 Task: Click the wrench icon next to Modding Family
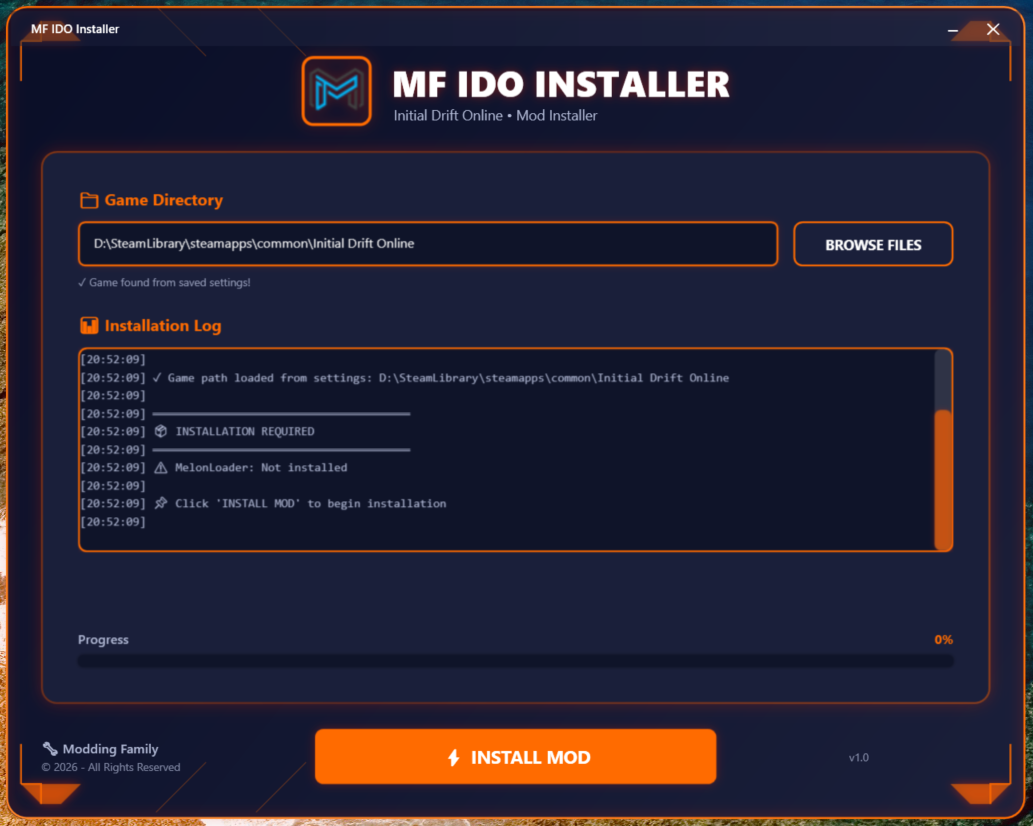click(52, 748)
